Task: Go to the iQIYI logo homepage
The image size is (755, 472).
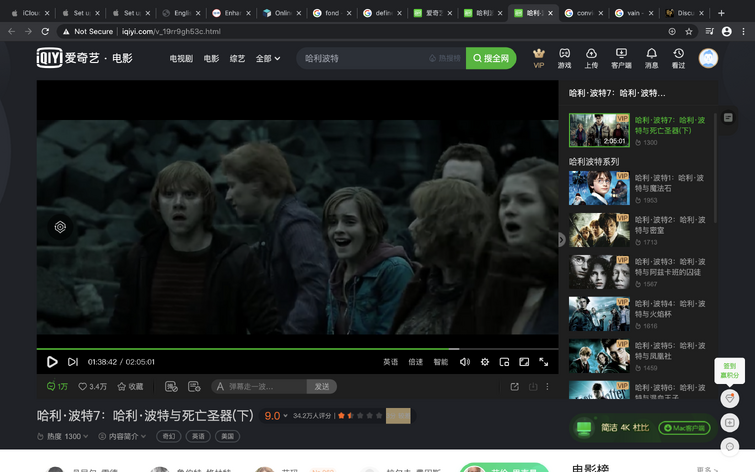Action: 50,58
